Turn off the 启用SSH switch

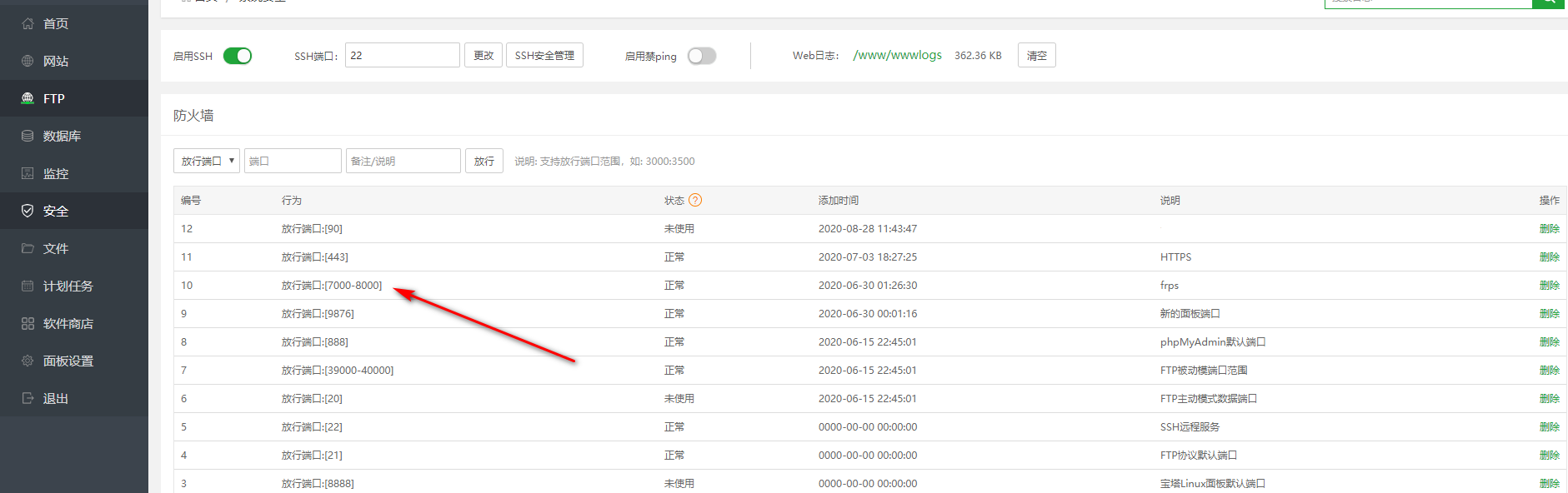tap(238, 56)
